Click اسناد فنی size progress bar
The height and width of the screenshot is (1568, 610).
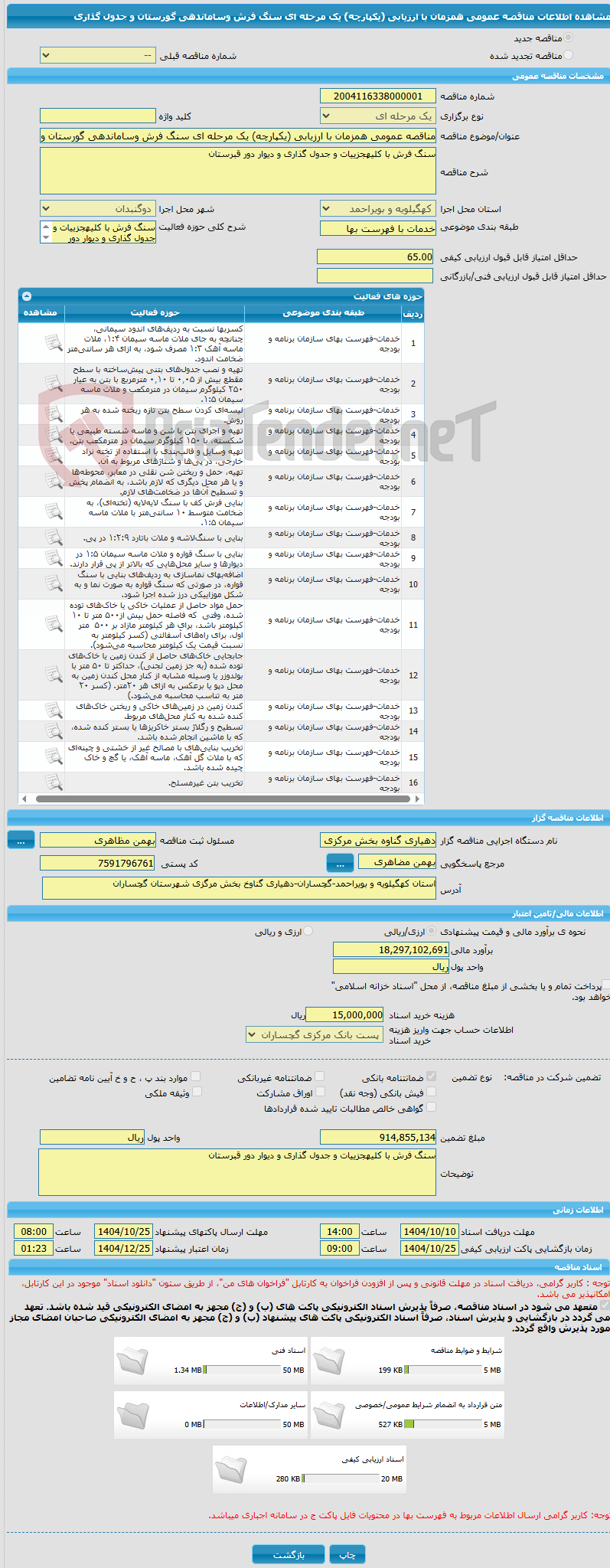coord(243,1370)
